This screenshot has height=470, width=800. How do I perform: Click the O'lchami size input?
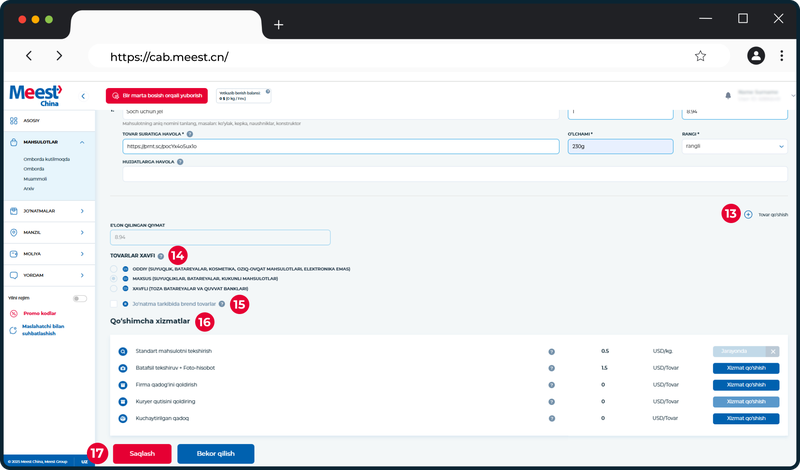620,146
